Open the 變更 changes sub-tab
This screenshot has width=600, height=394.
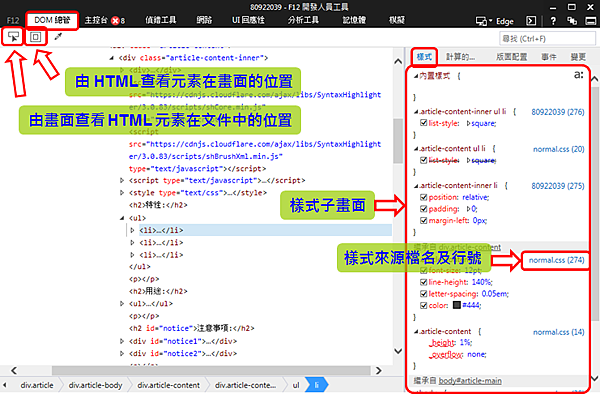pyautogui.click(x=578, y=57)
